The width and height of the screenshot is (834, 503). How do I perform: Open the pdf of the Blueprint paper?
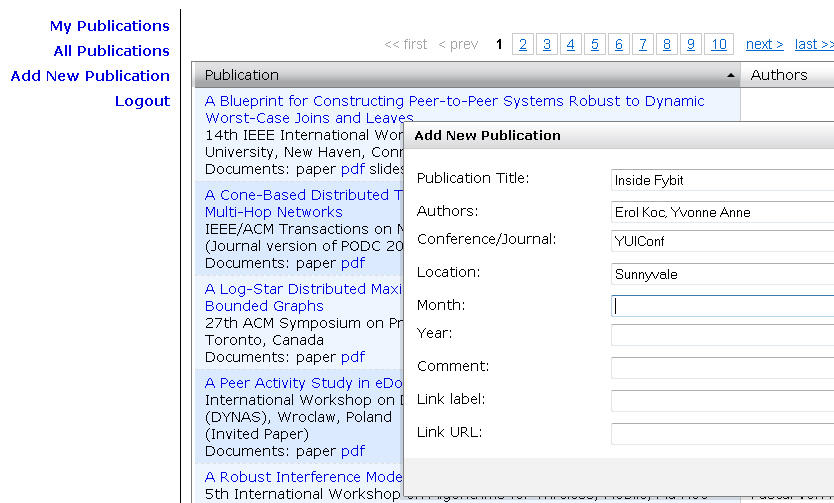pyautogui.click(x=353, y=169)
